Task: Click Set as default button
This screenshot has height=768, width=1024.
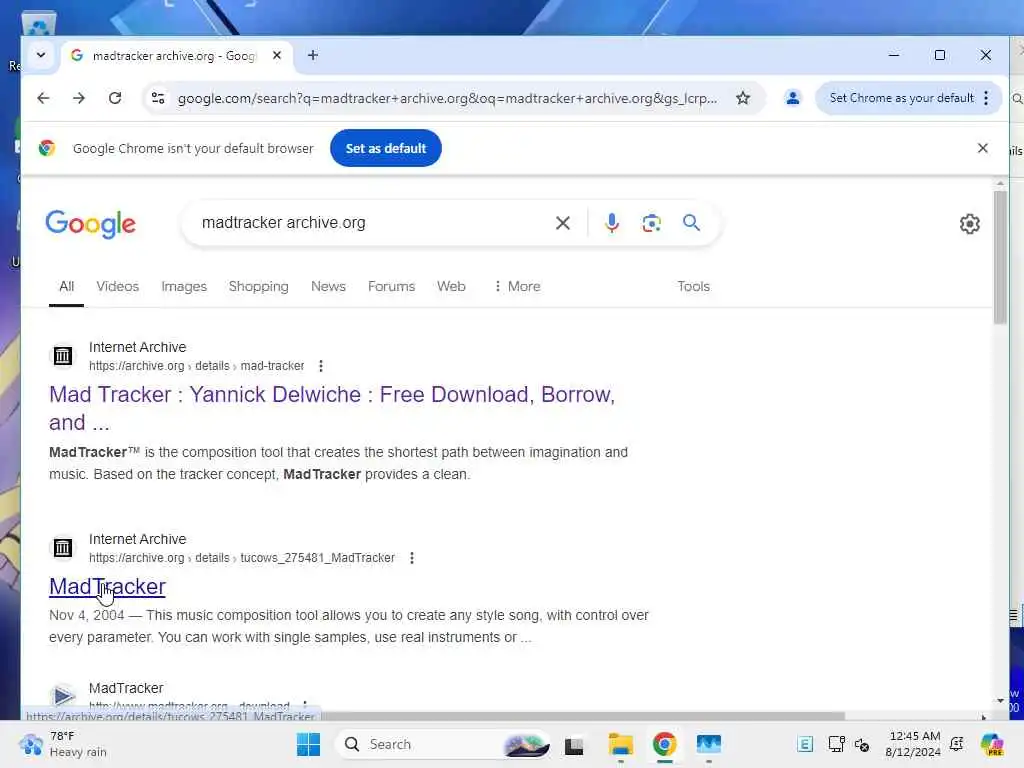Action: coord(385,148)
